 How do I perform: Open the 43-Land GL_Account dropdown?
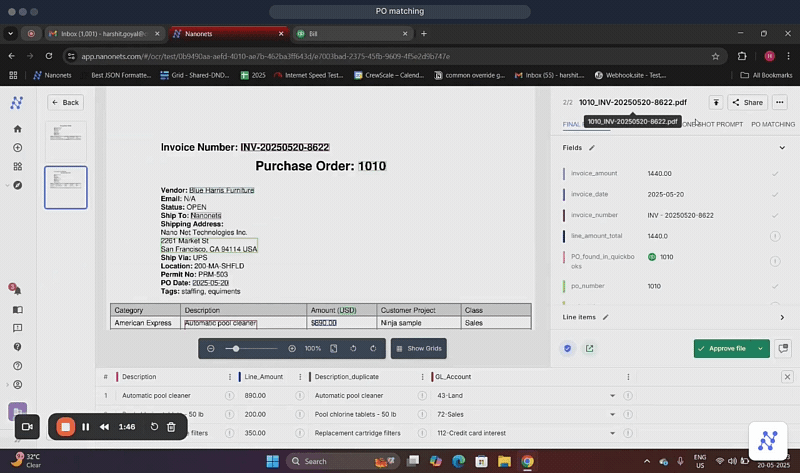click(x=612, y=396)
